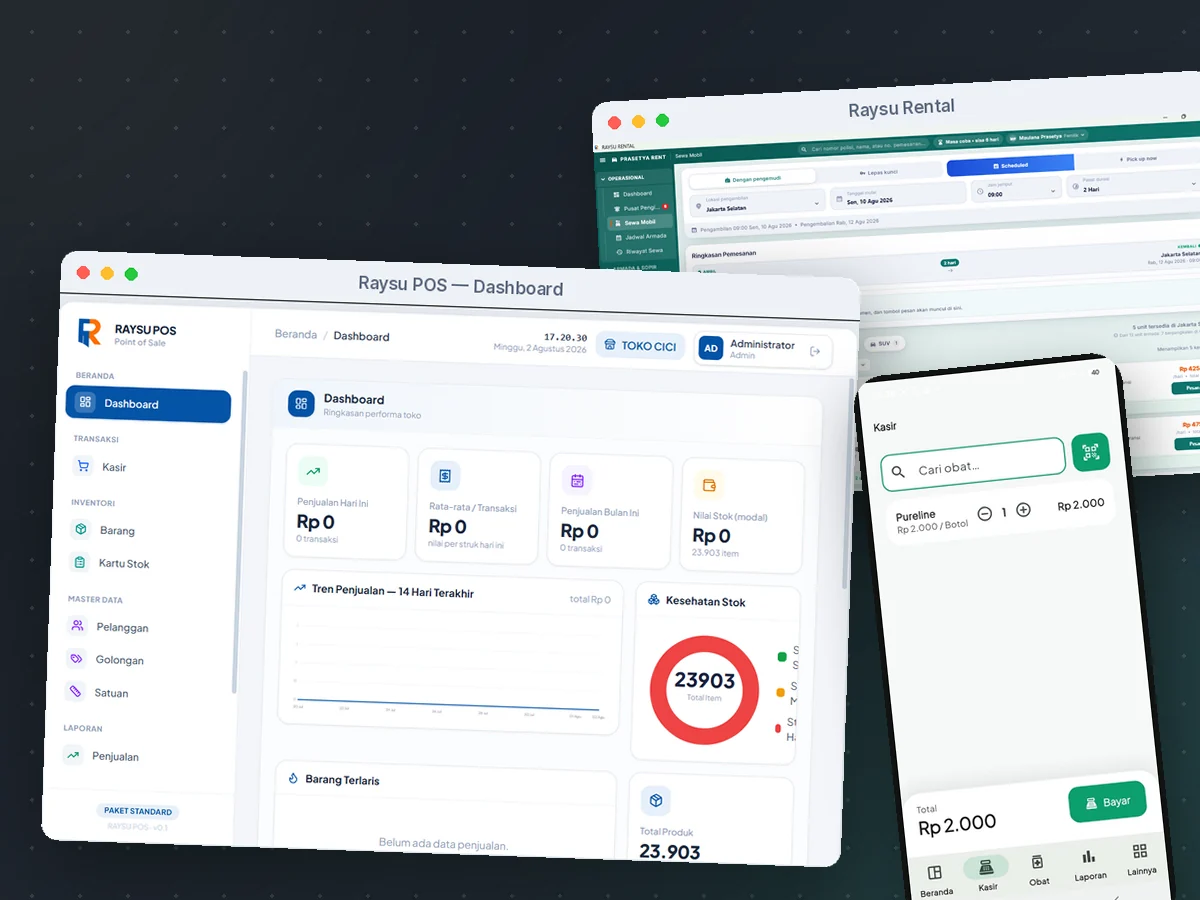Image resolution: width=1200 pixels, height=900 pixels.
Task: Click the Cari obat search field on phone
Action: point(973,462)
